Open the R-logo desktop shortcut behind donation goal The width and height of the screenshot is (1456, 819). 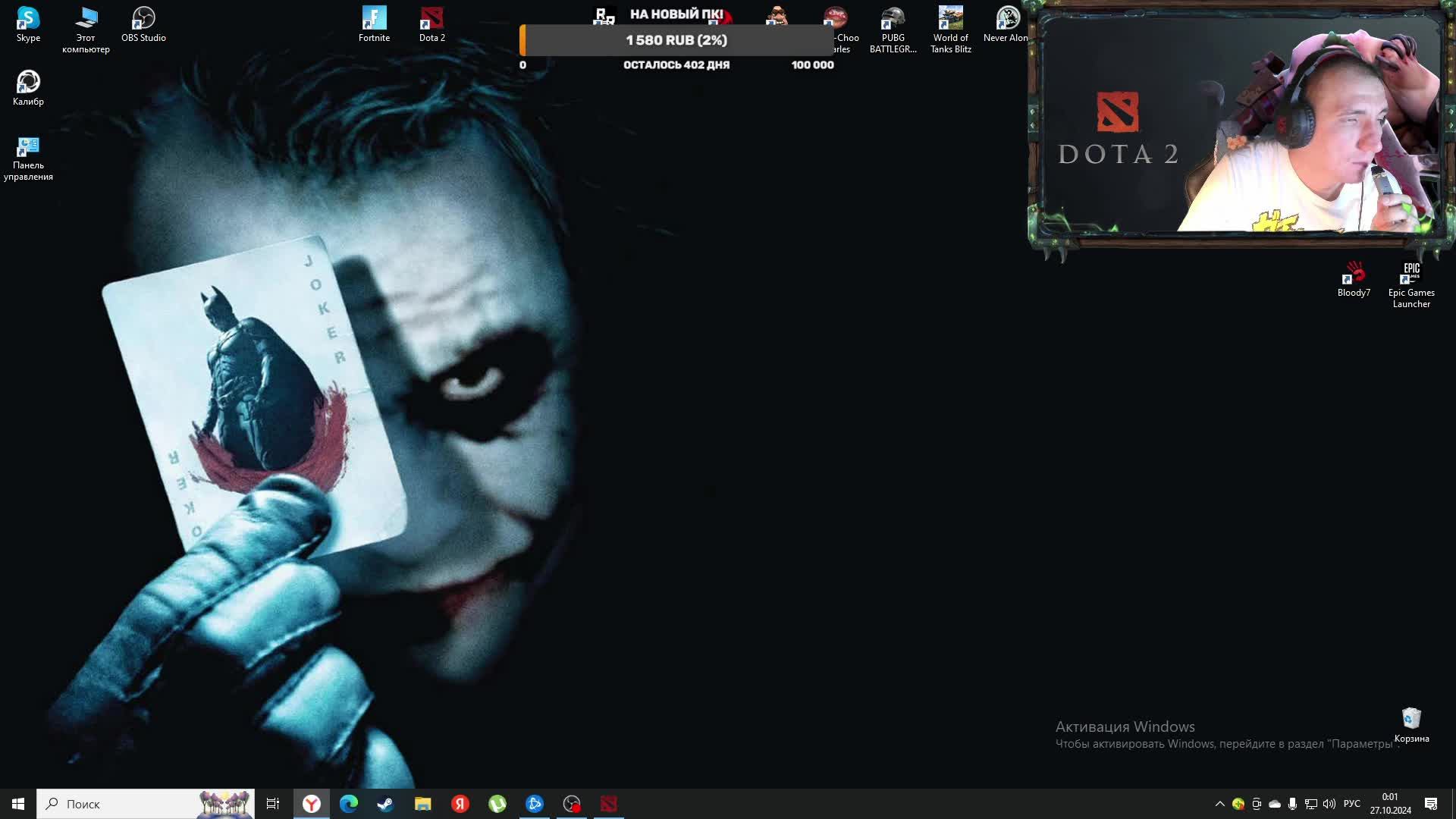click(604, 15)
